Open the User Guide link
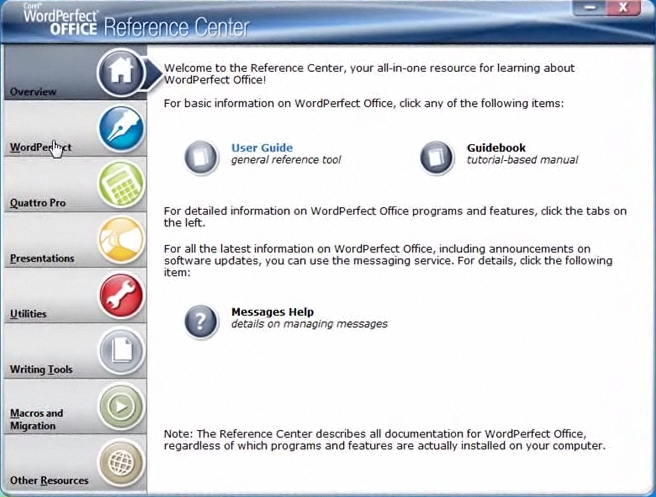This screenshot has height=497, width=656. [262, 148]
